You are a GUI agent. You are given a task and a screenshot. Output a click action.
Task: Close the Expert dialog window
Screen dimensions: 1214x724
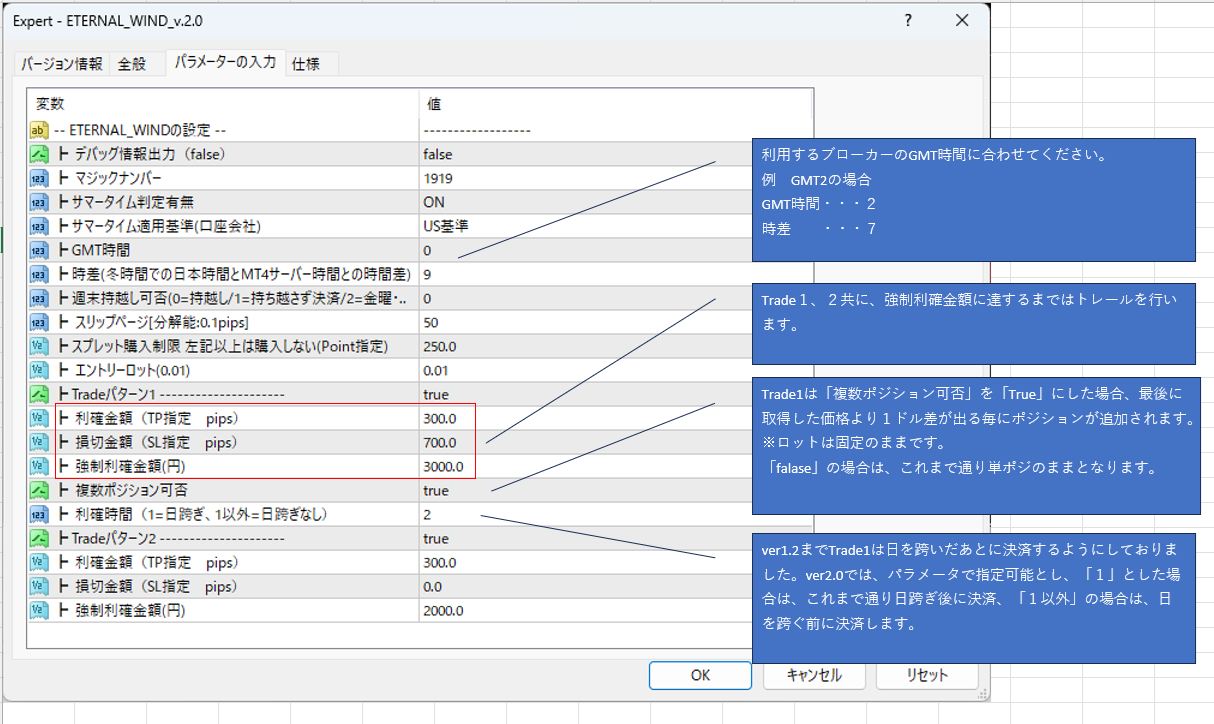962,20
